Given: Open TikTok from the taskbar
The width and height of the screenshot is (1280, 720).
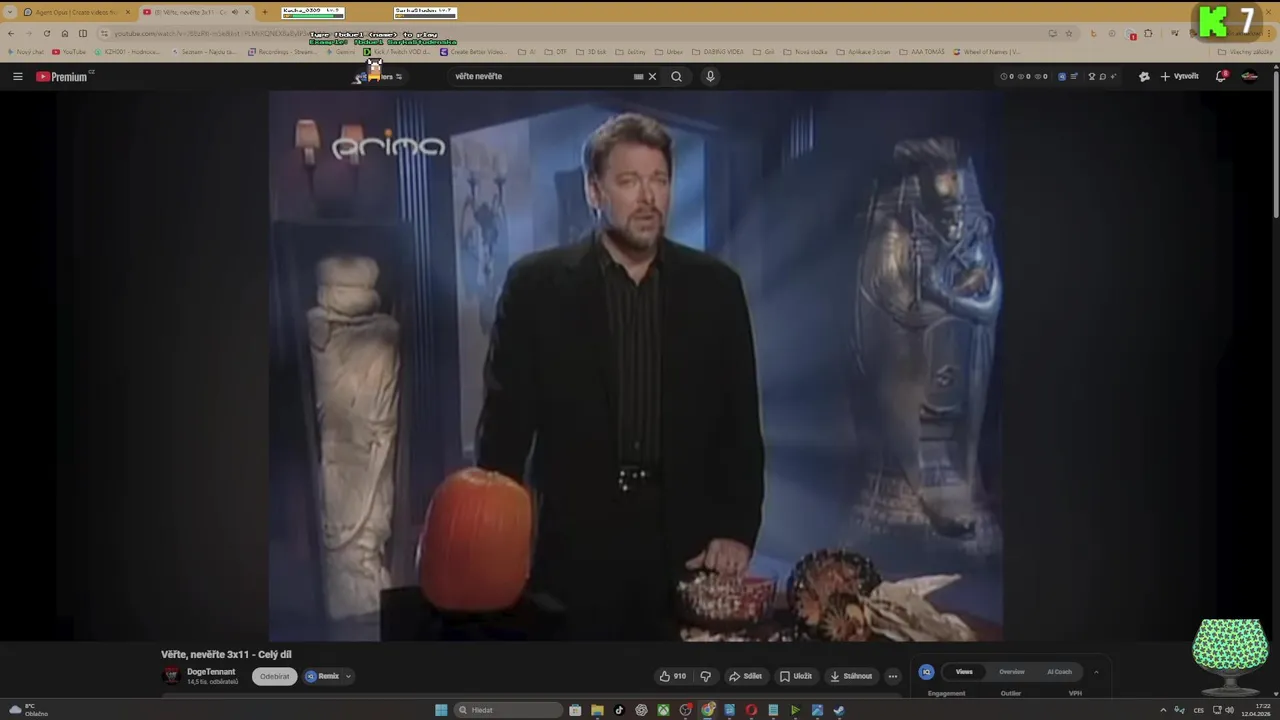Looking at the screenshot, I should pos(619,710).
